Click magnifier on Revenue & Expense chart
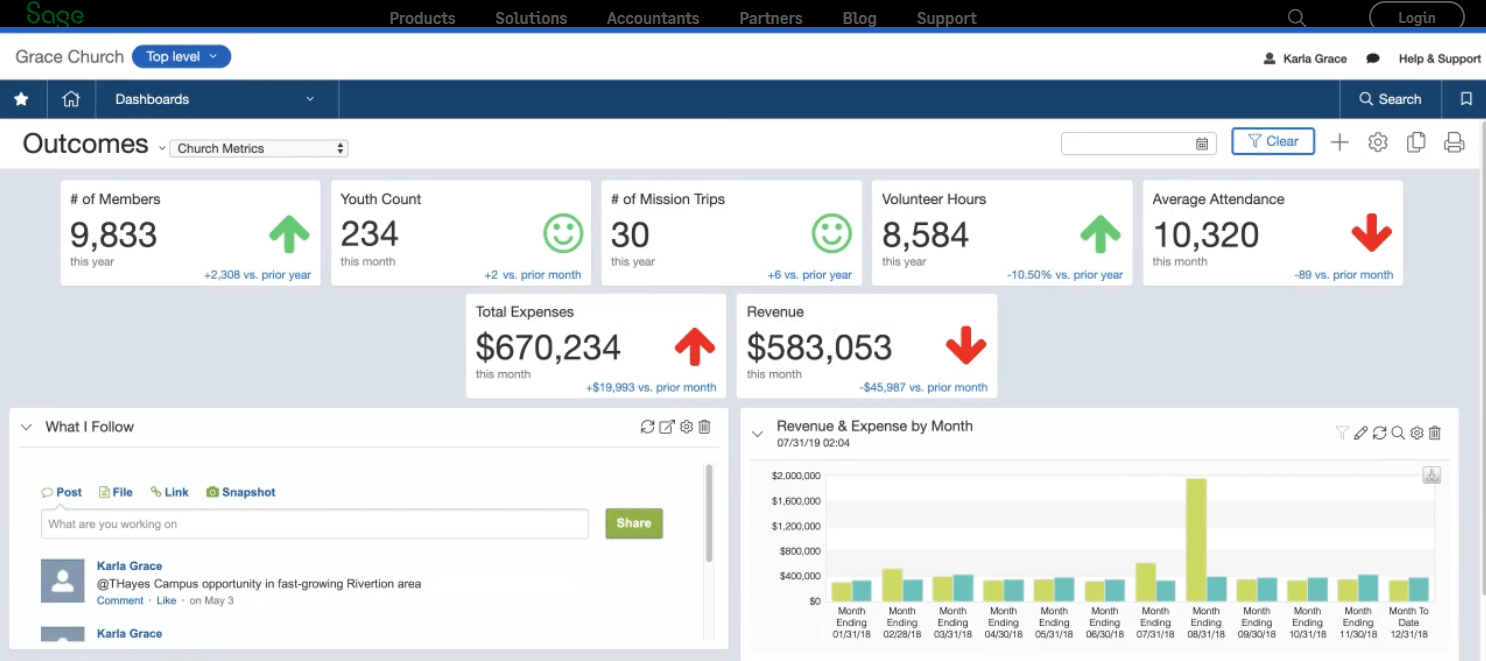 pos(1398,433)
